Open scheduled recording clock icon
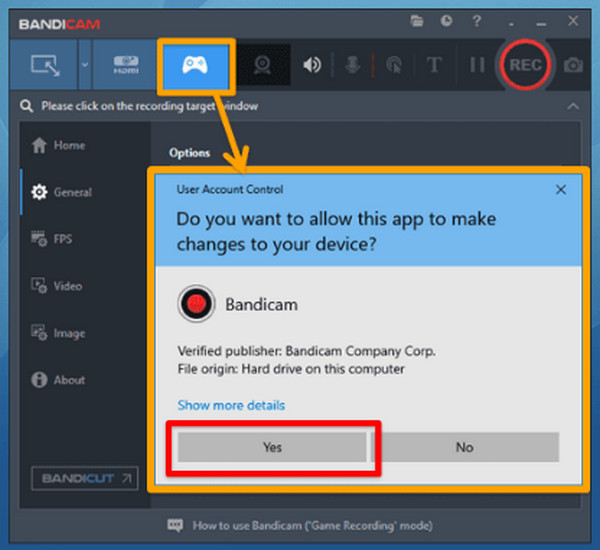Image resolution: width=600 pixels, height=550 pixels. (446, 21)
